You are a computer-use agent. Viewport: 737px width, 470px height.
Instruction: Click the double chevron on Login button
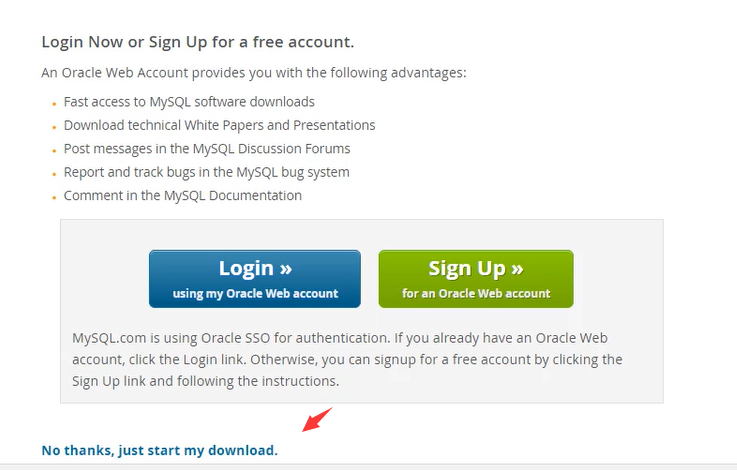(x=286, y=268)
